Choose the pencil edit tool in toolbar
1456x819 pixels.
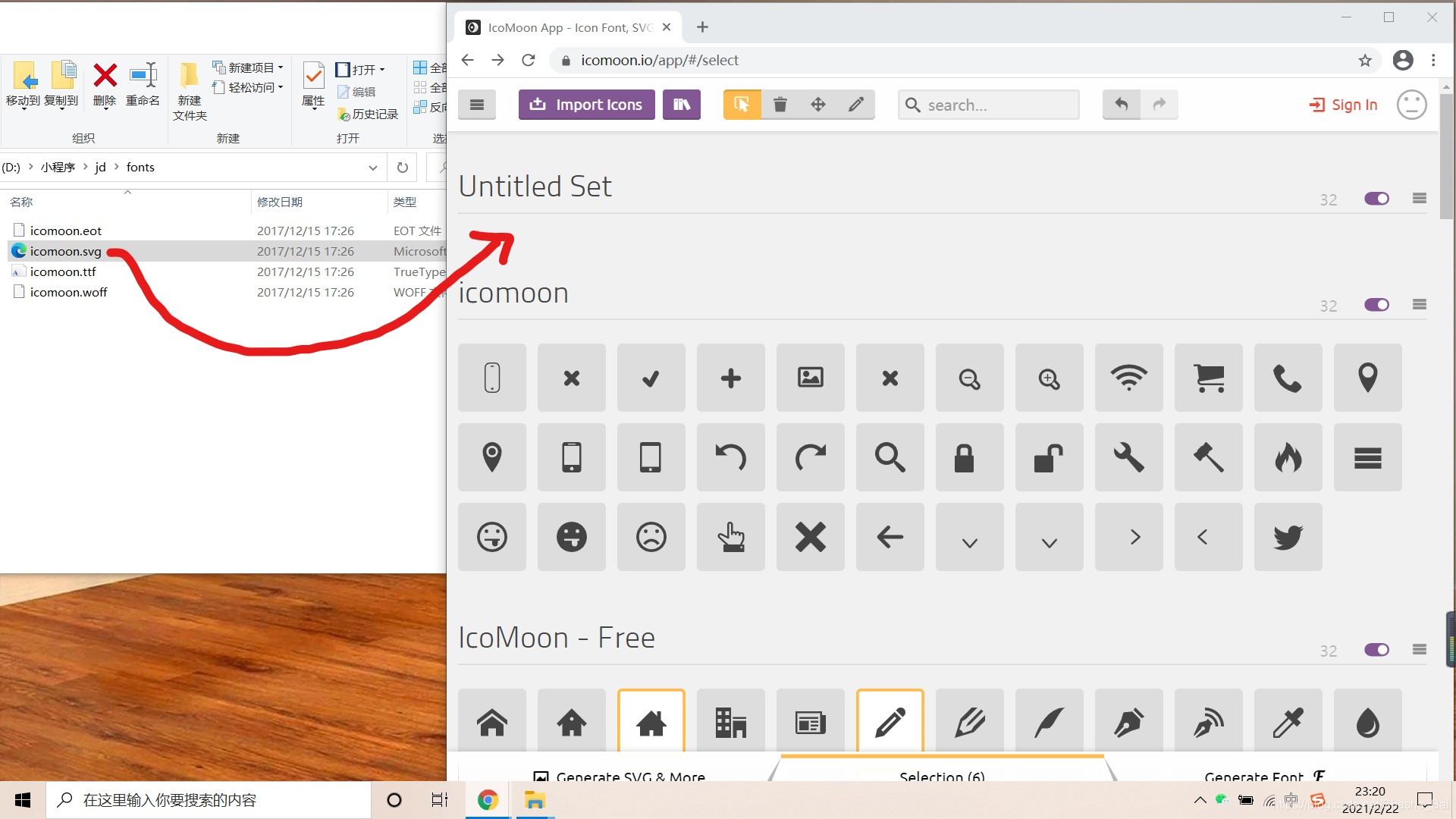855,105
